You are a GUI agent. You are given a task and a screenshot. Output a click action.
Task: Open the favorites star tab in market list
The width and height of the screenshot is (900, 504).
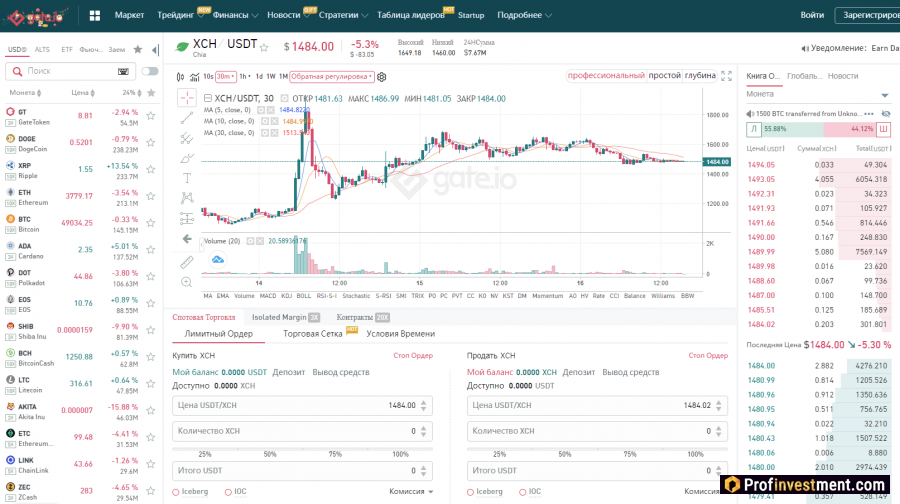138,49
